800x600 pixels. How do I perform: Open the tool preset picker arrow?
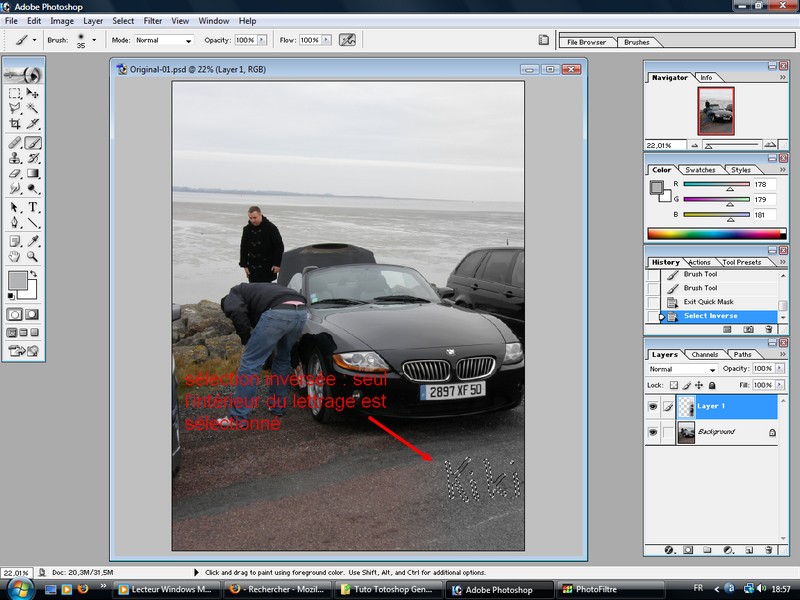(x=34, y=40)
